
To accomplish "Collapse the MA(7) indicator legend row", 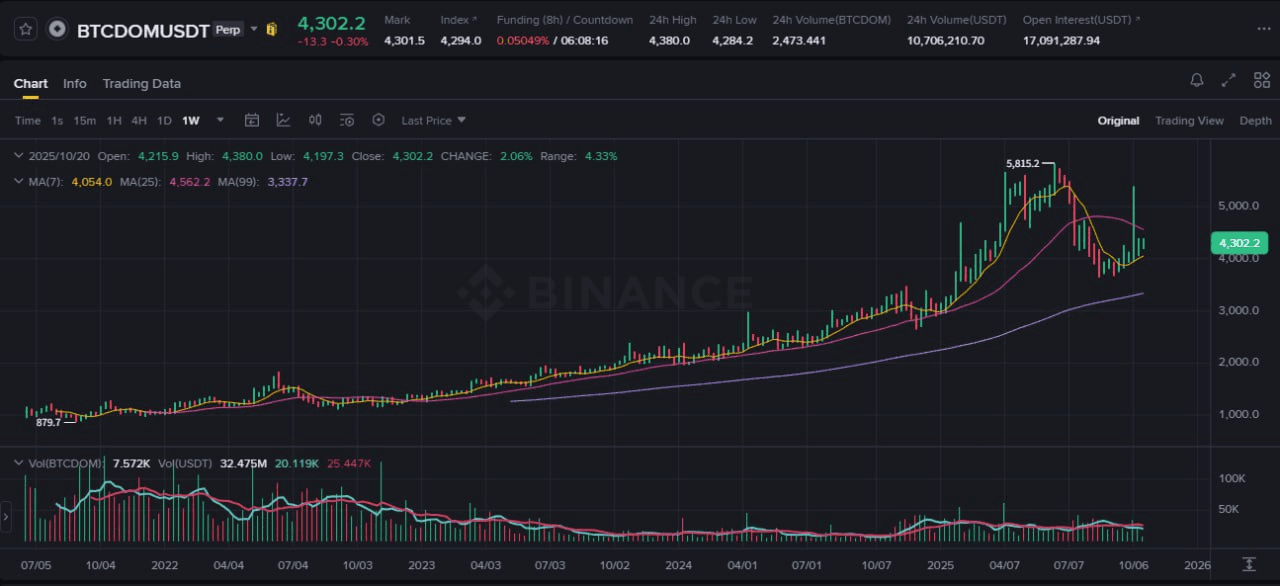I will tap(17, 182).
